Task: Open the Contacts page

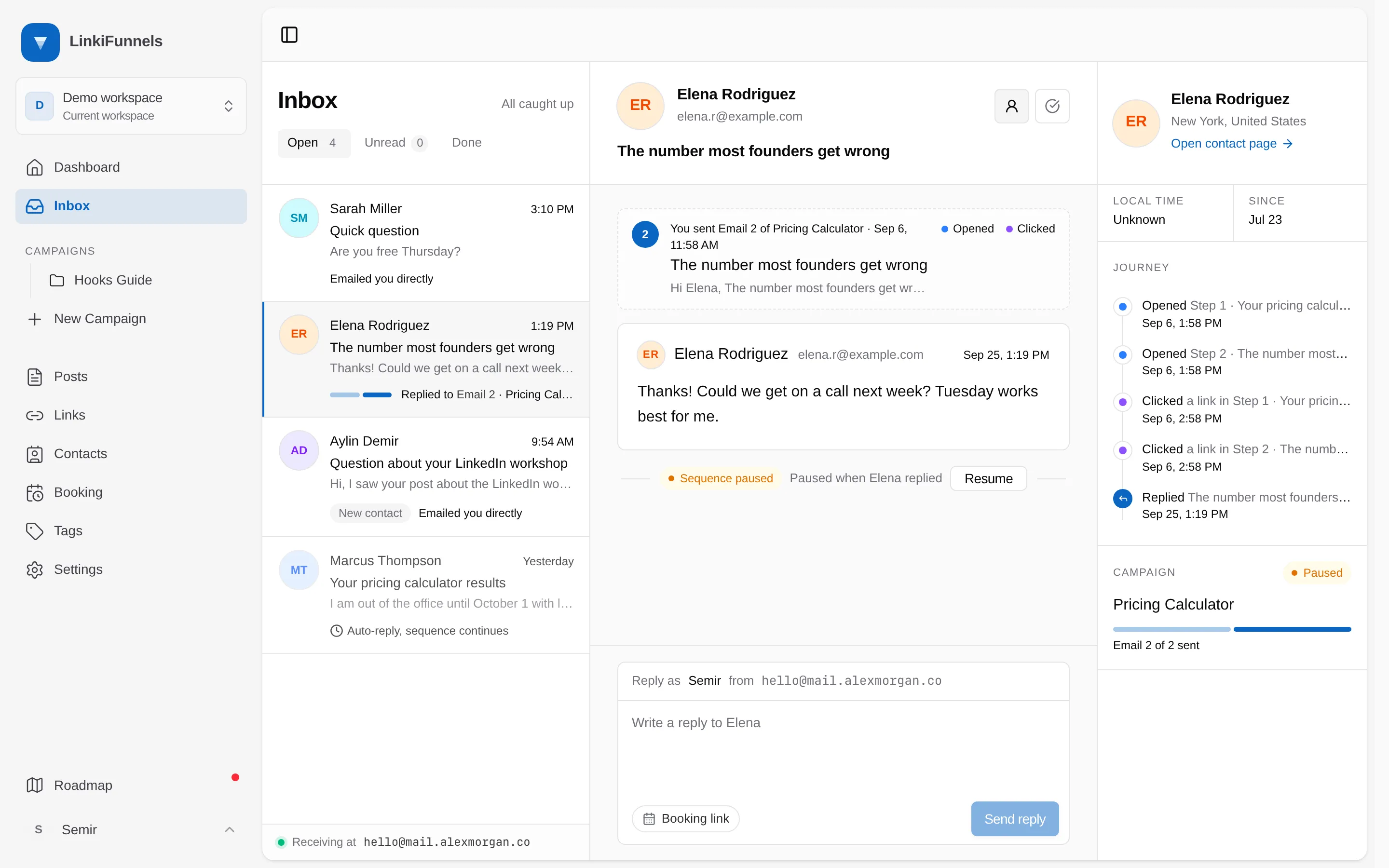Action: [x=131, y=453]
